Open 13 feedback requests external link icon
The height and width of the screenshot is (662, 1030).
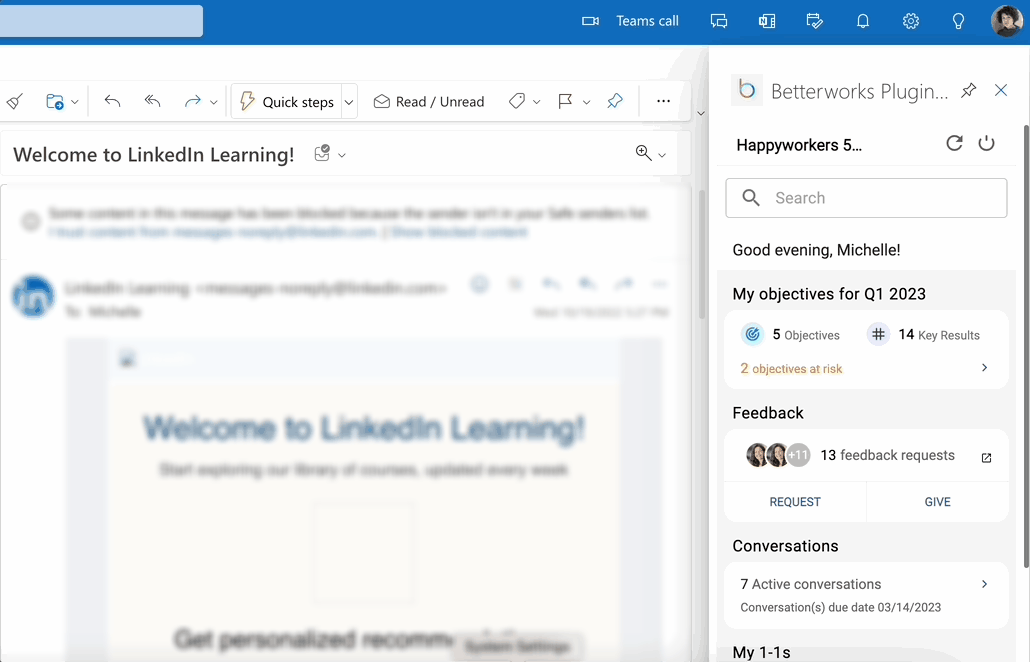pyautogui.click(x=986, y=458)
